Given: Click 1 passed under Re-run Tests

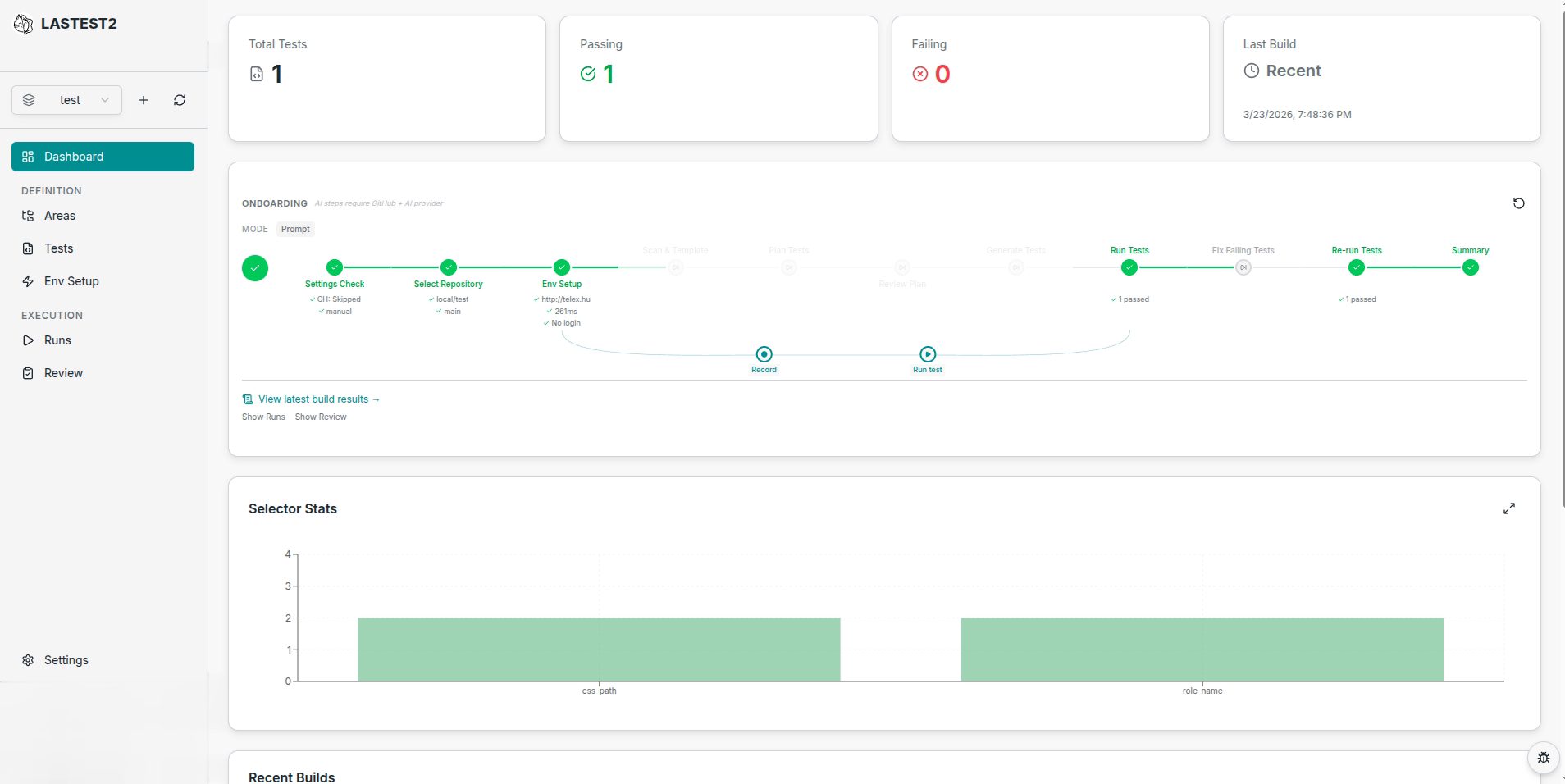Looking at the screenshot, I should (x=1361, y=299).
